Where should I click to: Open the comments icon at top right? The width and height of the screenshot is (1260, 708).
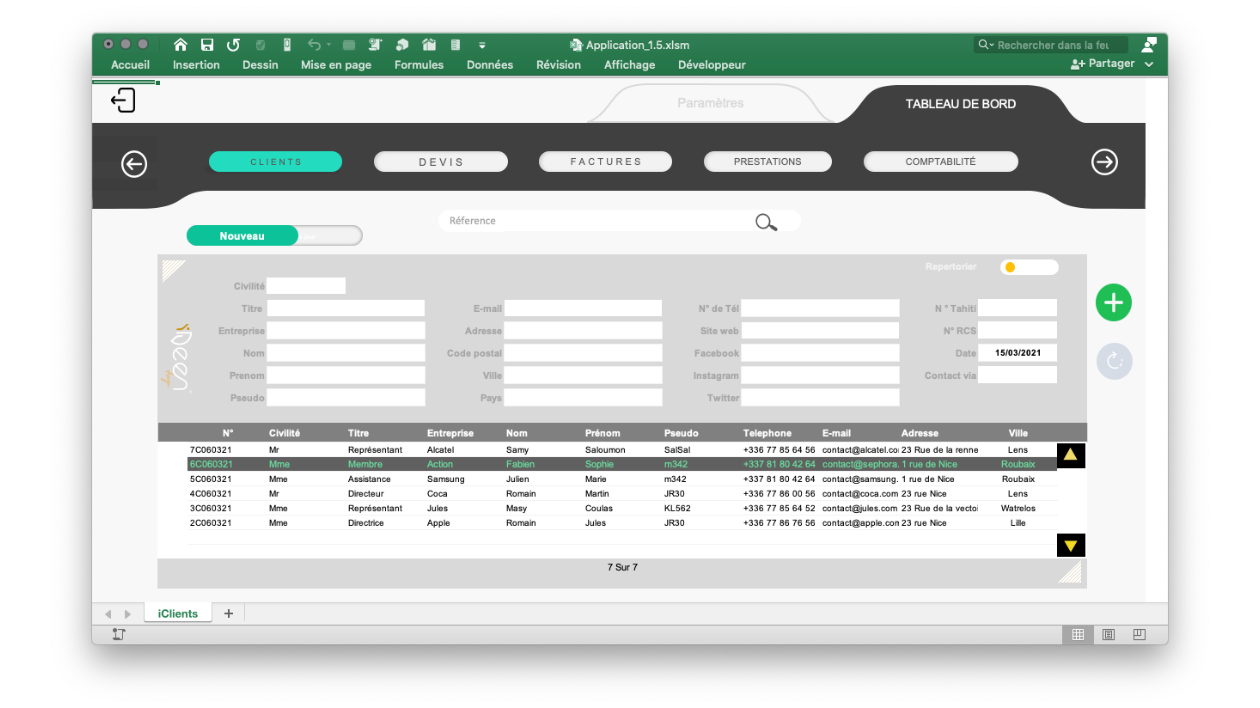pyautogui.click(x=1149, y=45)
